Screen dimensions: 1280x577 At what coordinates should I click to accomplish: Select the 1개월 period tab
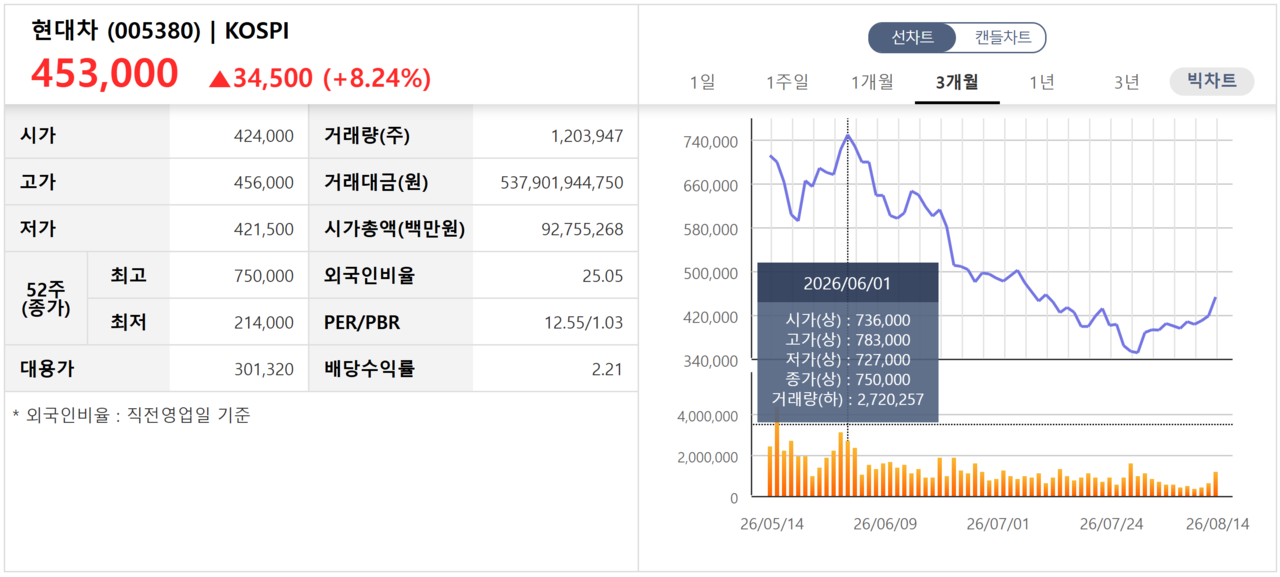[872, 82]
